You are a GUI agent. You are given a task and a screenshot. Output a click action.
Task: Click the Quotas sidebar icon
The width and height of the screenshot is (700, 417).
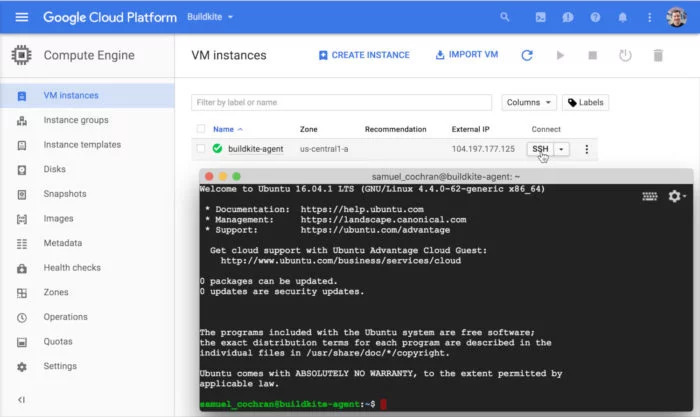click(21, 342)
